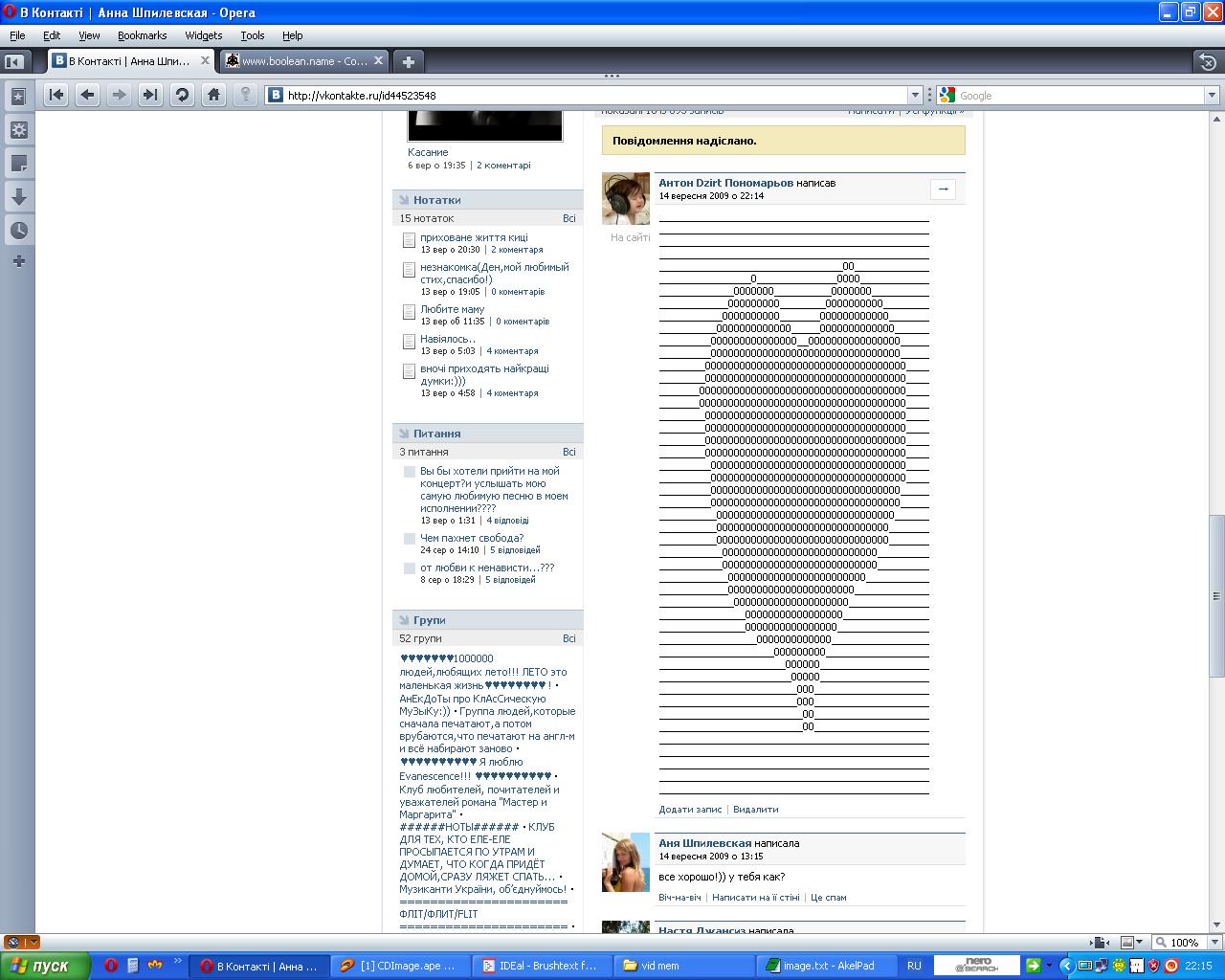This screenshot has height=980, width=1225.
Task: Open the Notes panel in sidebar
Action: (x=18, y=164)
